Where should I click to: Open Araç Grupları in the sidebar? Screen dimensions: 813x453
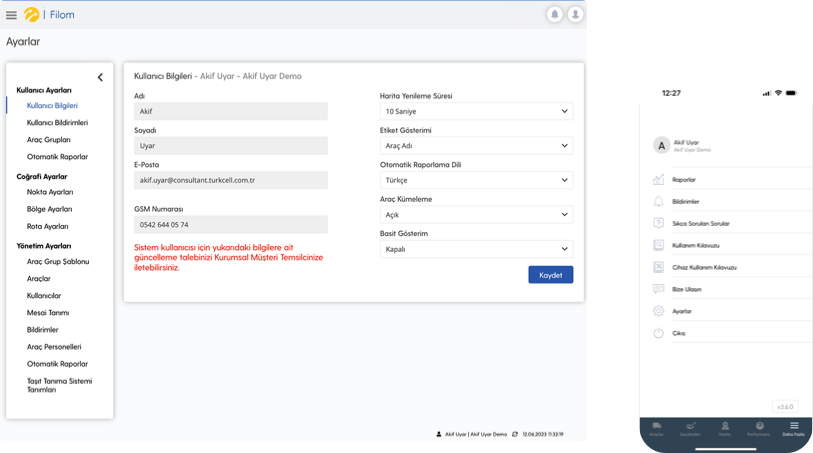49,139
